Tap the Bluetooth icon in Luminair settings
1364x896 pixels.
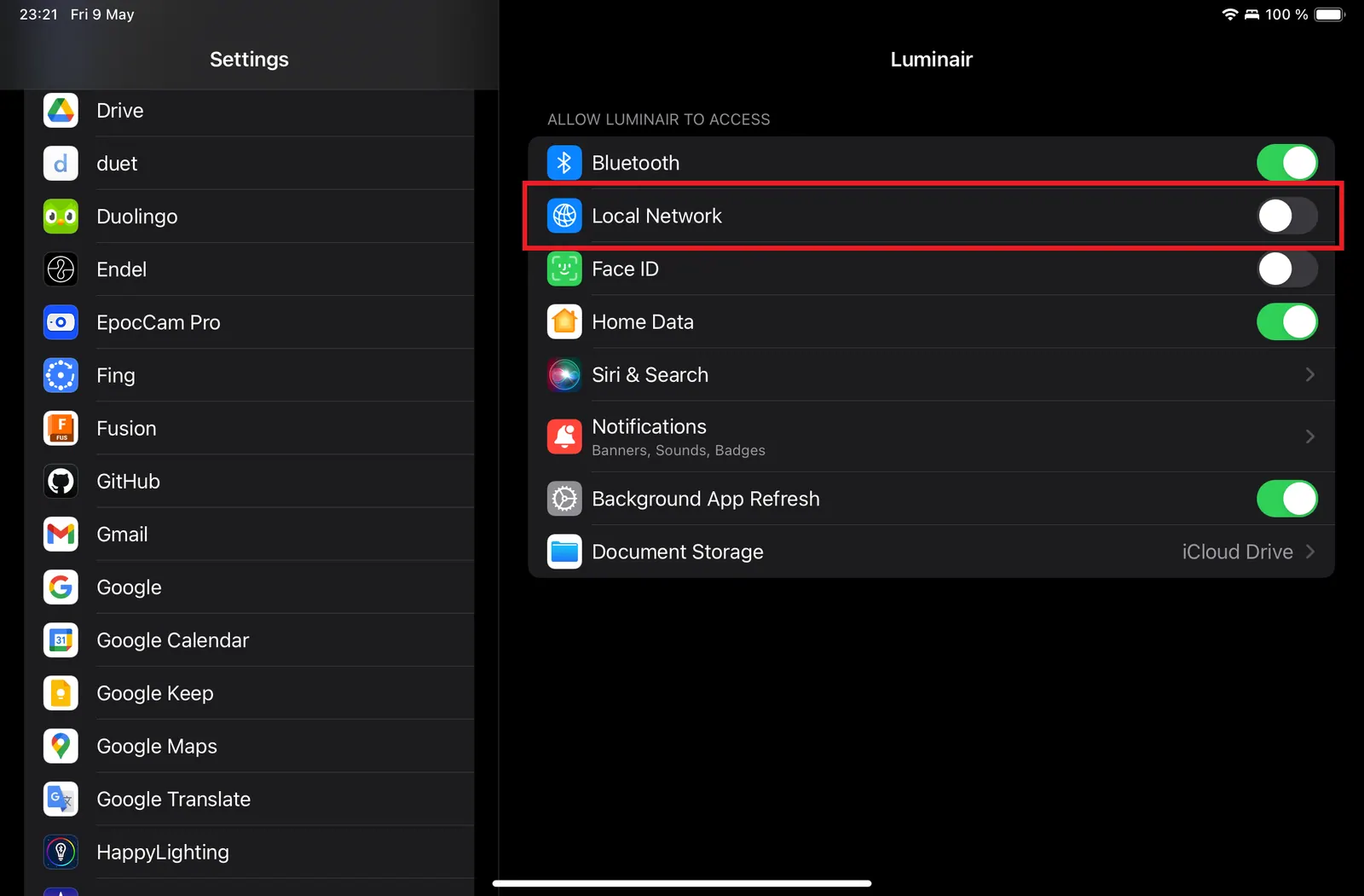564,163
